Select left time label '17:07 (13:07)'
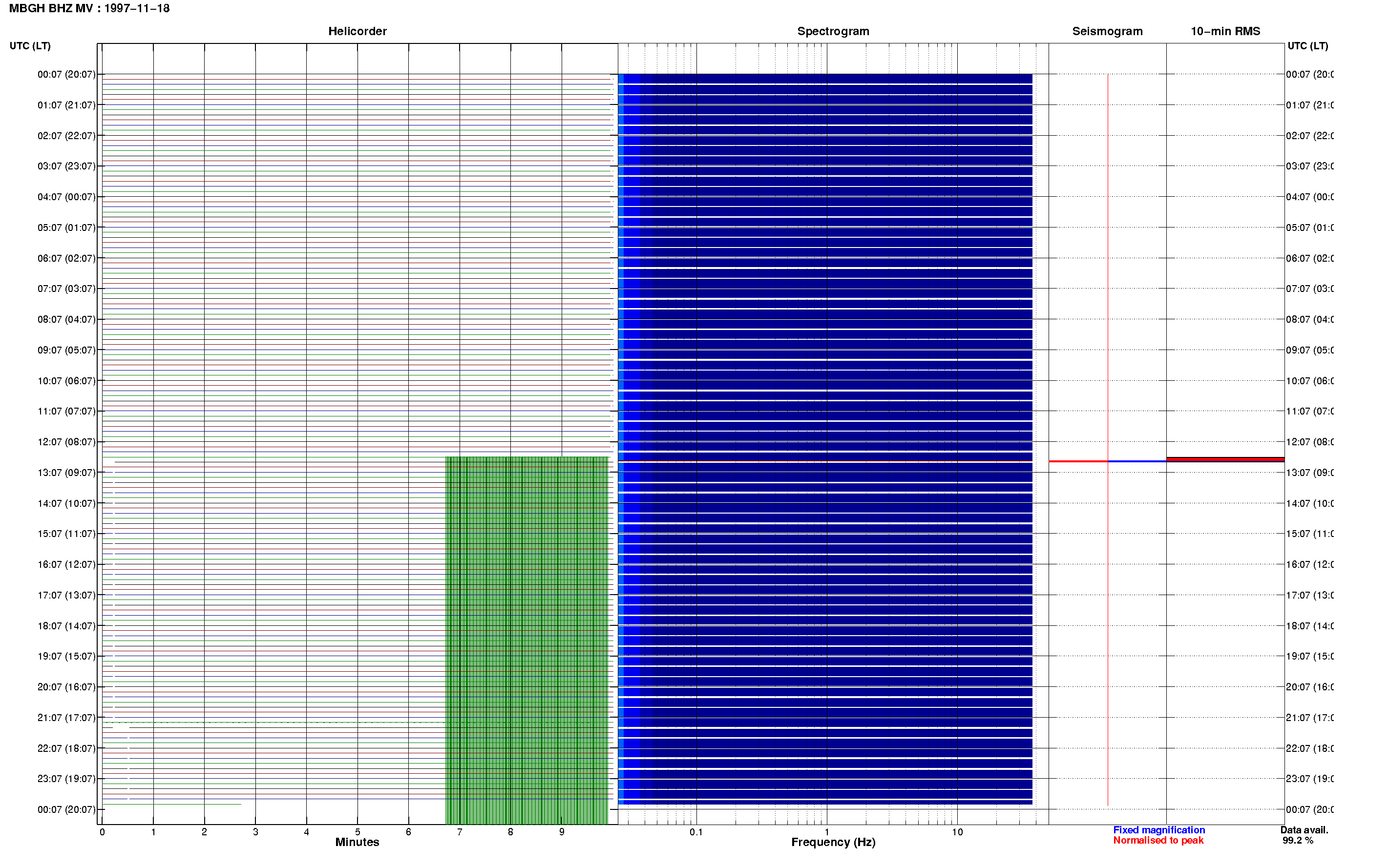 (66, 595)
